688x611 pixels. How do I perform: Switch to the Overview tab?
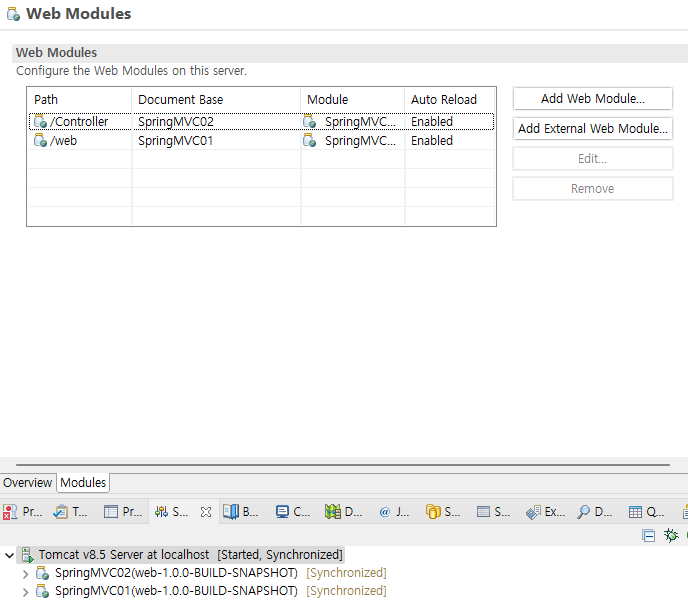click(28, 482)
